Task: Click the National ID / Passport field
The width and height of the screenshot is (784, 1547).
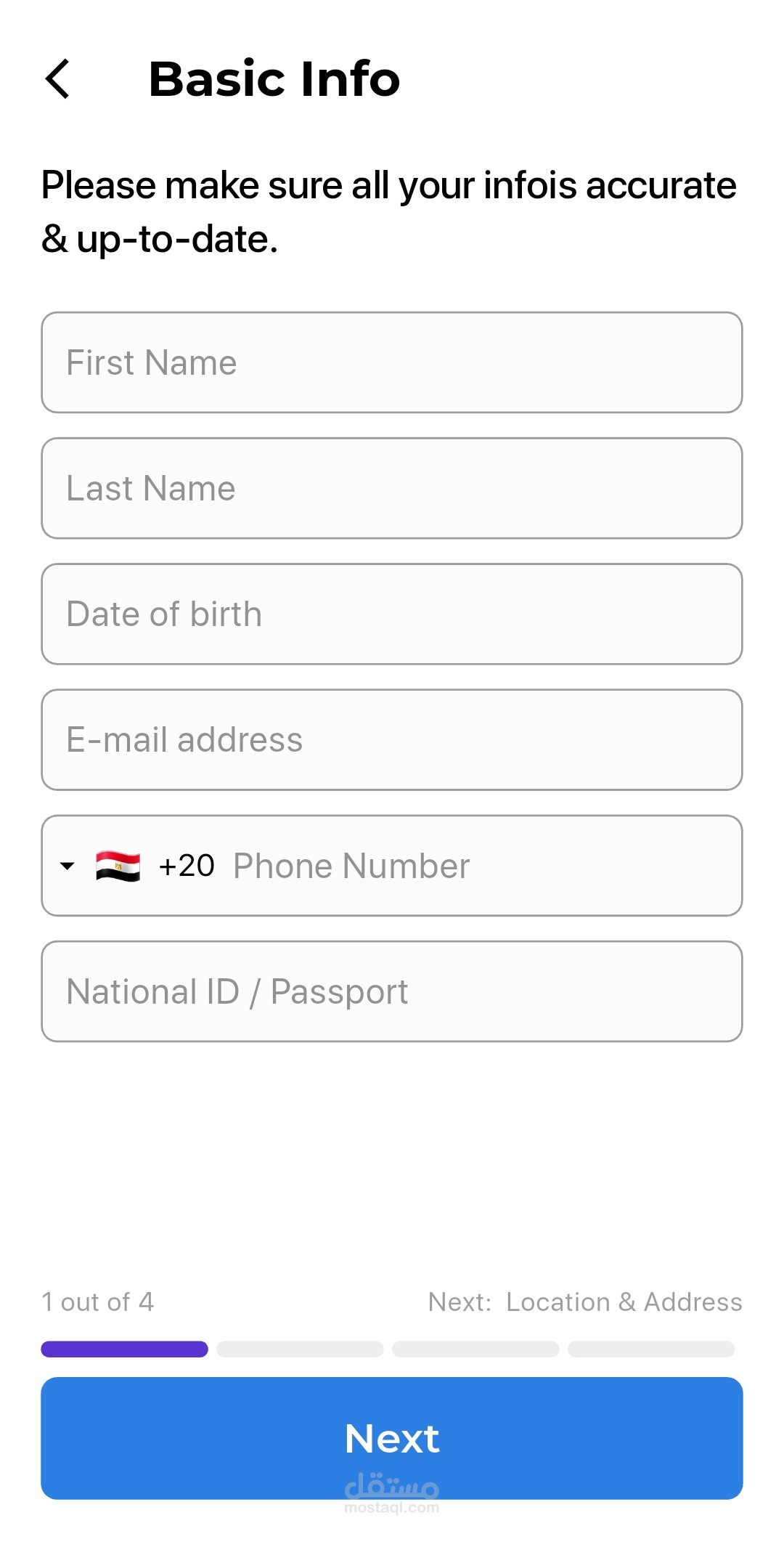Action: coord(392,991)
